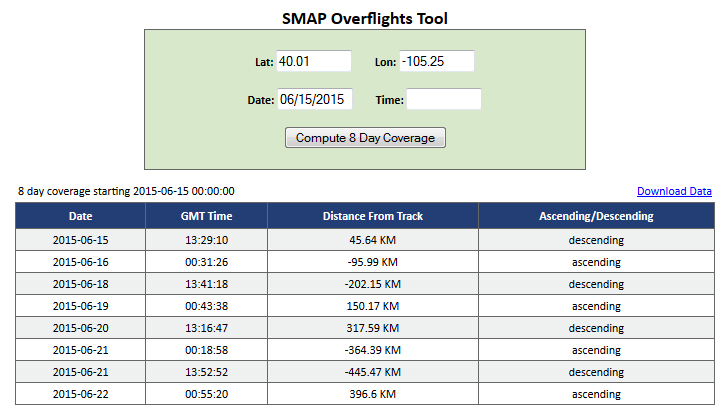This screenshot has height=415, width=727.
Task: Click the Lon input field
Action: click(437, 61)
